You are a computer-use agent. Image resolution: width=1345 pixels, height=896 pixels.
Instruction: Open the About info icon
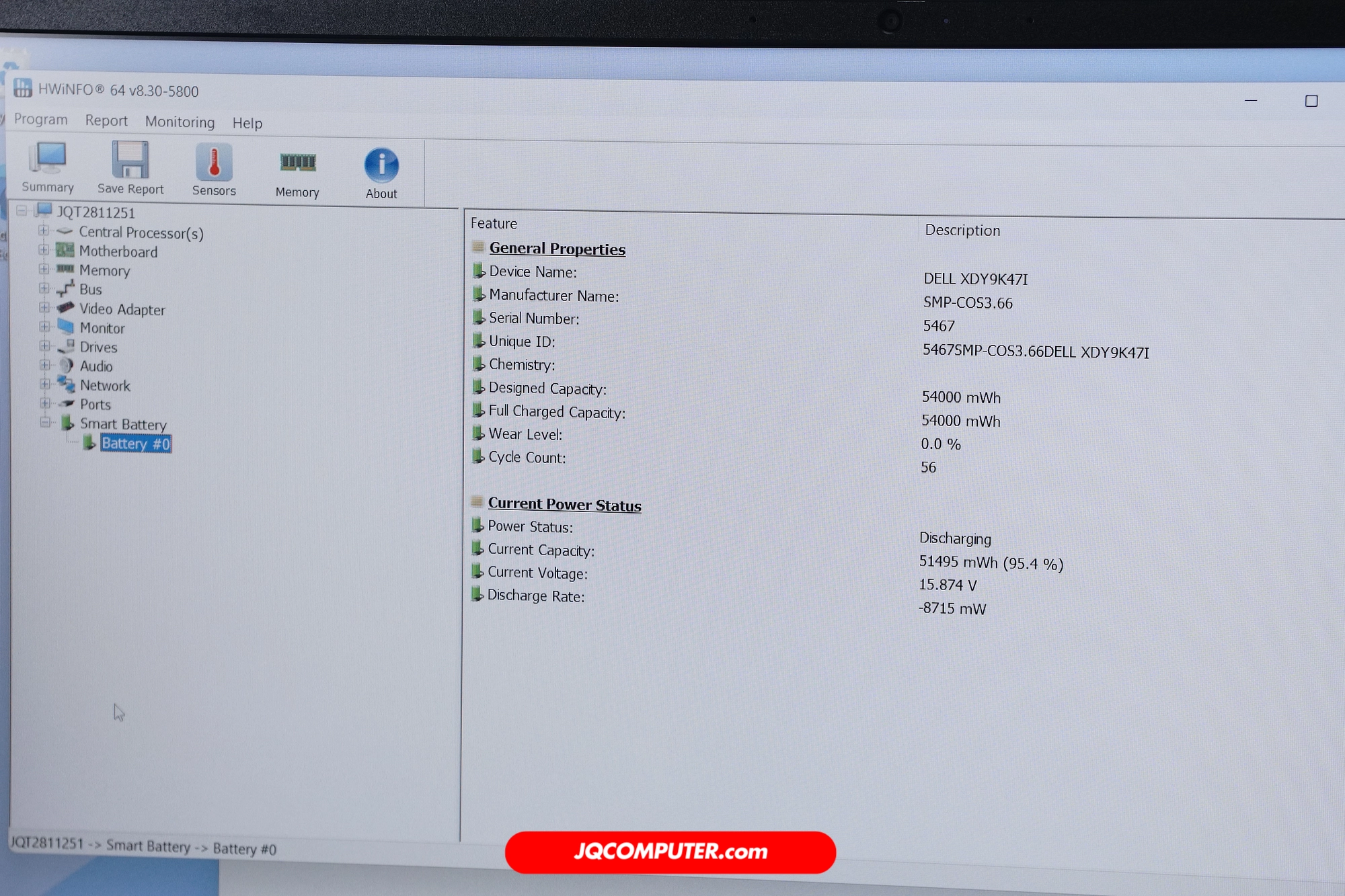point(381,166)
